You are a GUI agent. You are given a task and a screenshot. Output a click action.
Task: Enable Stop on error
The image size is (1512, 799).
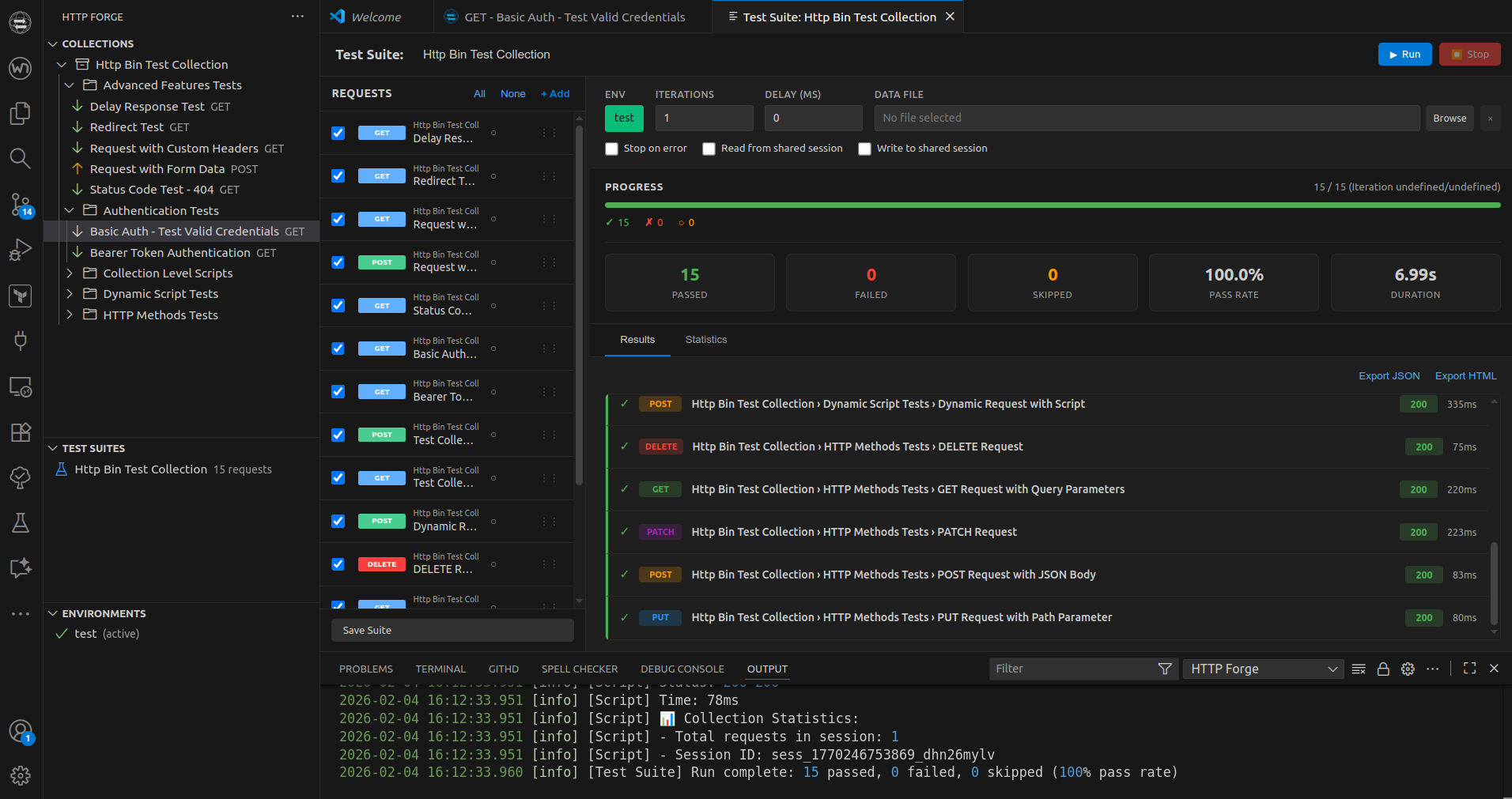click(611, 149)
